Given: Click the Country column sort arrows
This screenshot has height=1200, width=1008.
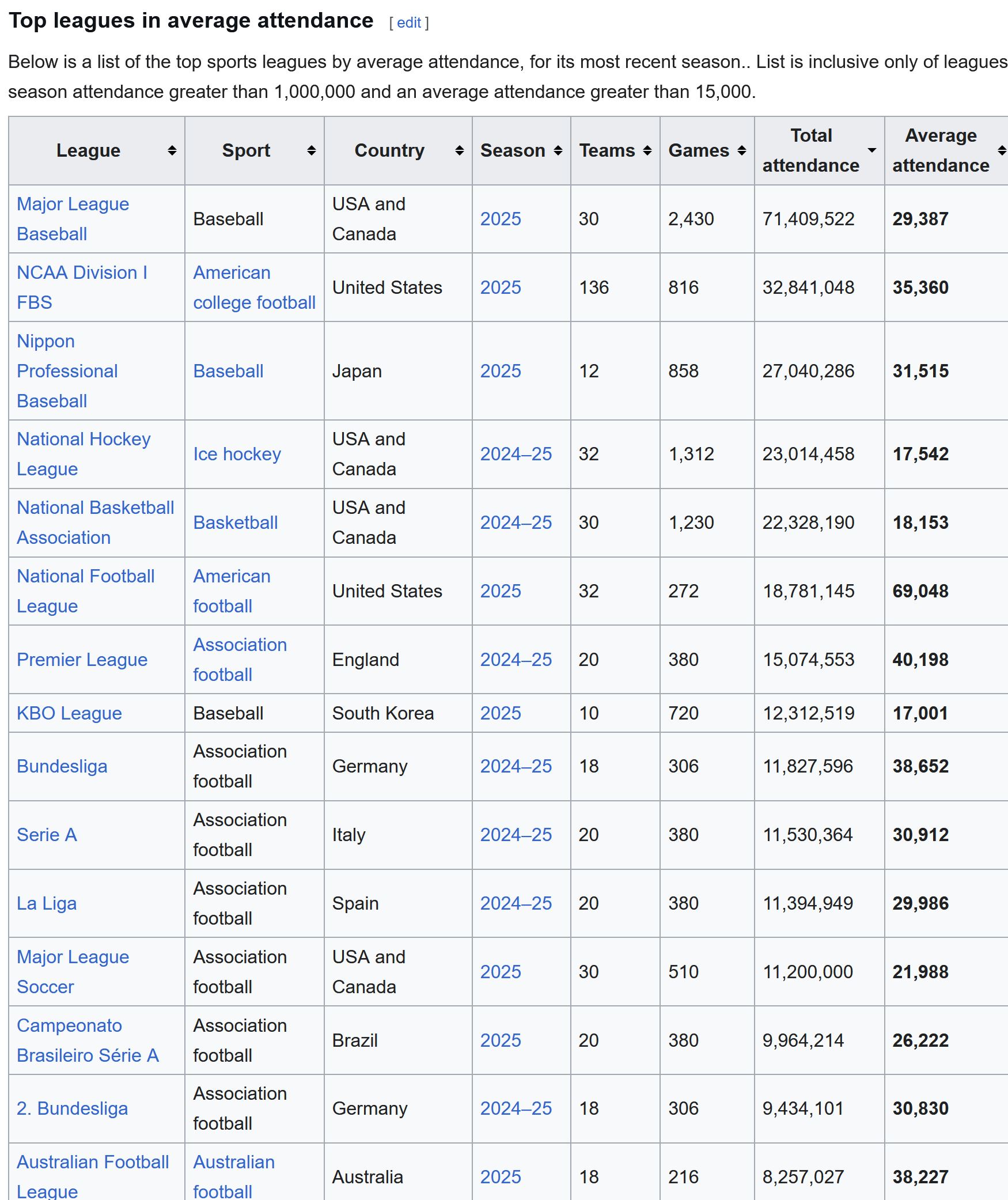Looking at the screenshot, I should point(459,150).
